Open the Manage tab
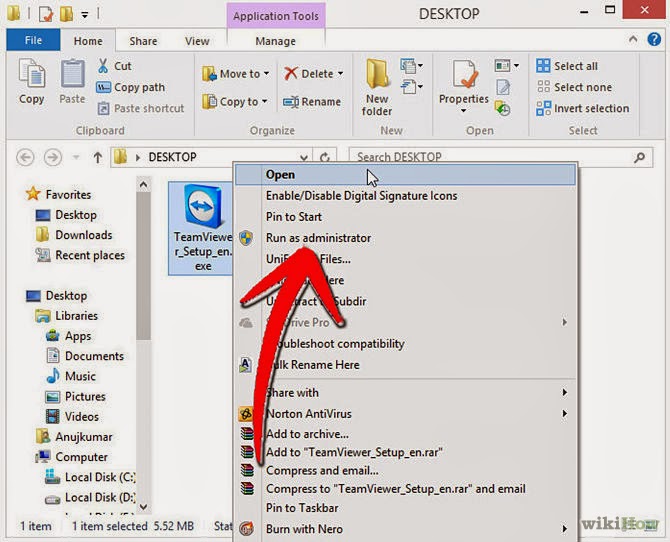This screenshot has height=542, width=670. [276, 41]
